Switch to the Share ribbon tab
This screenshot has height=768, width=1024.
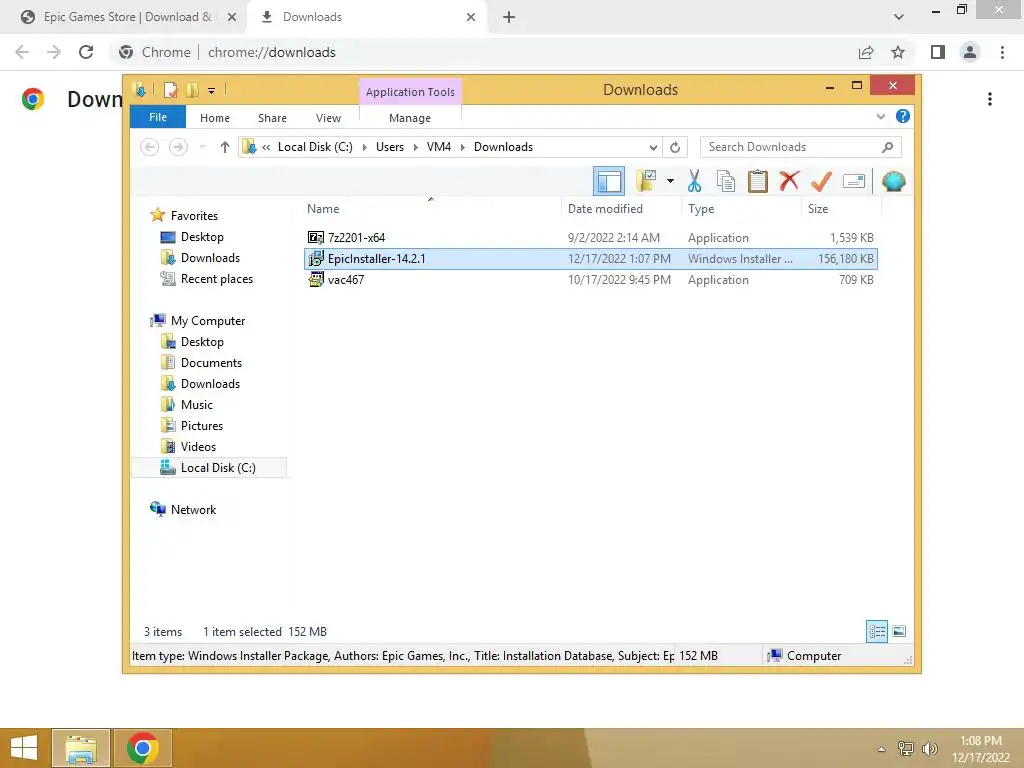tap(272, 118)
